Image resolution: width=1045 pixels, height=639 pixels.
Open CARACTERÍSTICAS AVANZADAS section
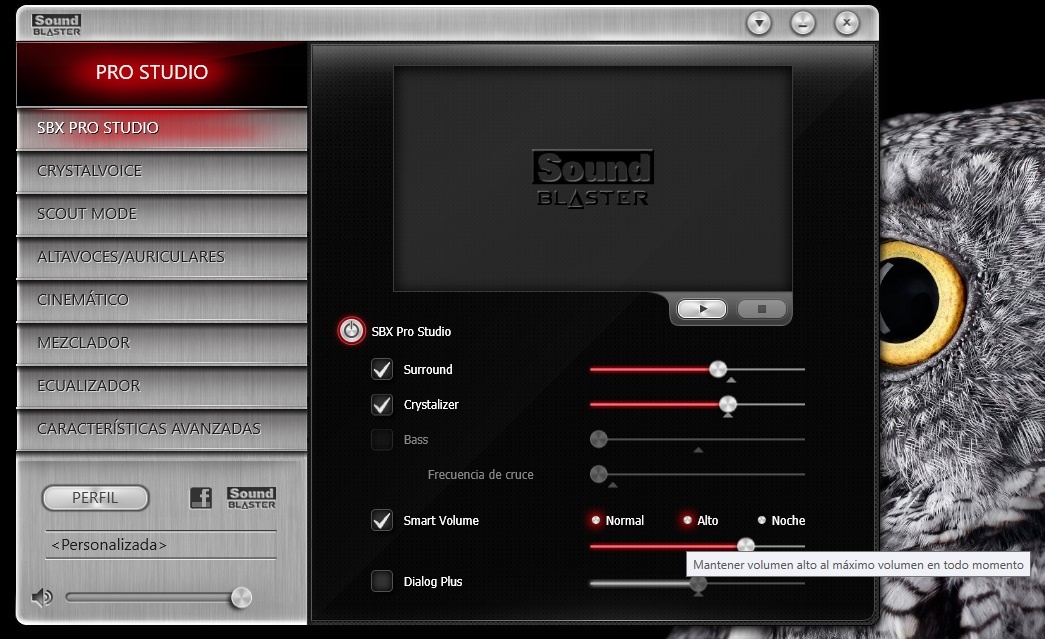pyautogui.click(x=162, y=429)
